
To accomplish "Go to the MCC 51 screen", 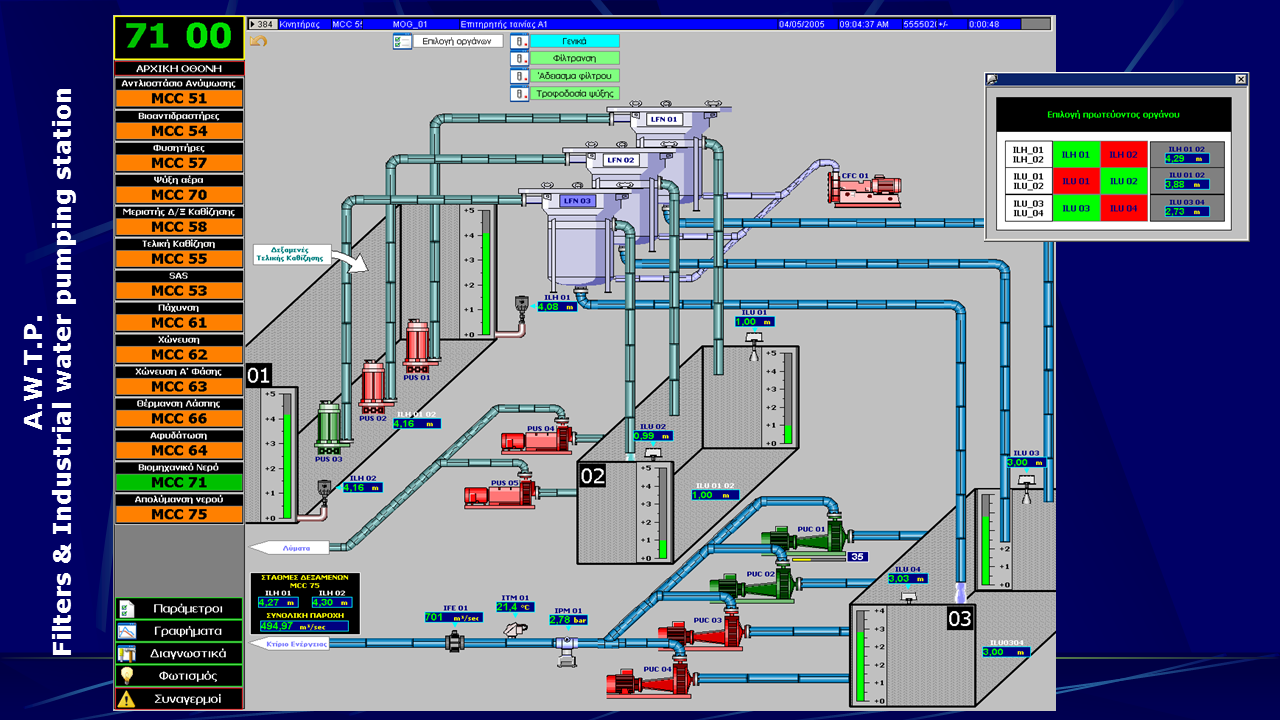I will pyautogui.click(x=179, y=98).
